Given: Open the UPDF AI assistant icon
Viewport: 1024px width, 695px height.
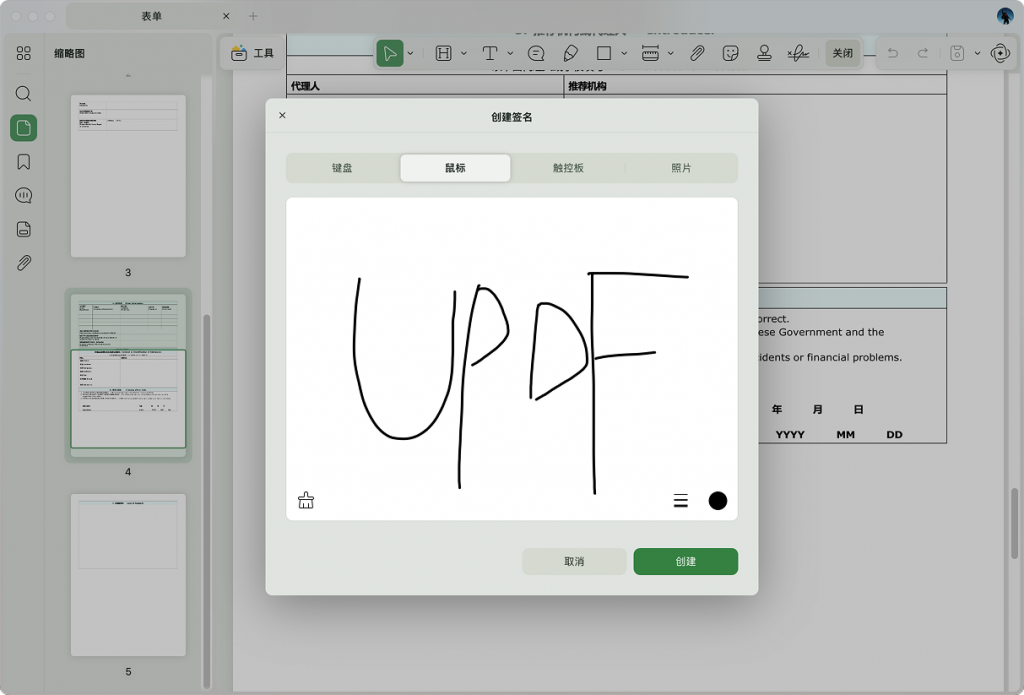Looking at the screenshot, I should click(1000, 53).
